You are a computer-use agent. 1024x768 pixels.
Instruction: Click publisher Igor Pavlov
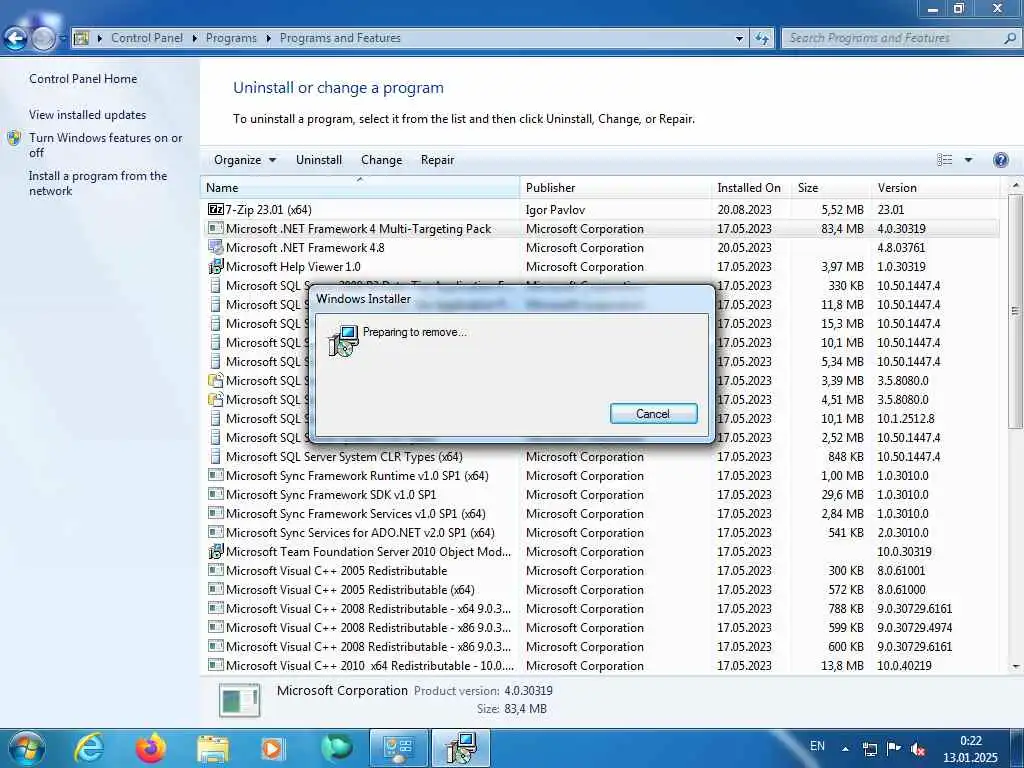(555, 210)
